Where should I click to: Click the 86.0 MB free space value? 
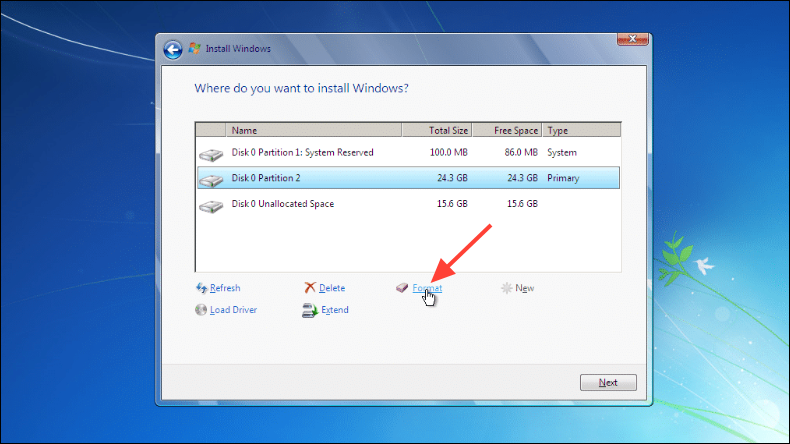[521, 152]
